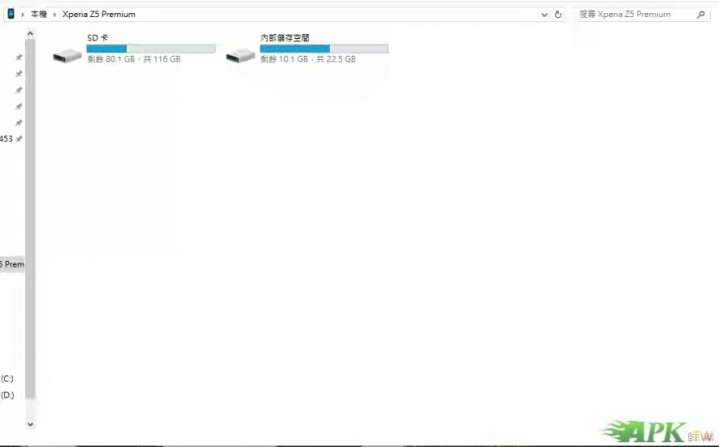Open address bar history dropdown arrow
This screenshot has width=720, height=447.
click(x=544, y=15)
